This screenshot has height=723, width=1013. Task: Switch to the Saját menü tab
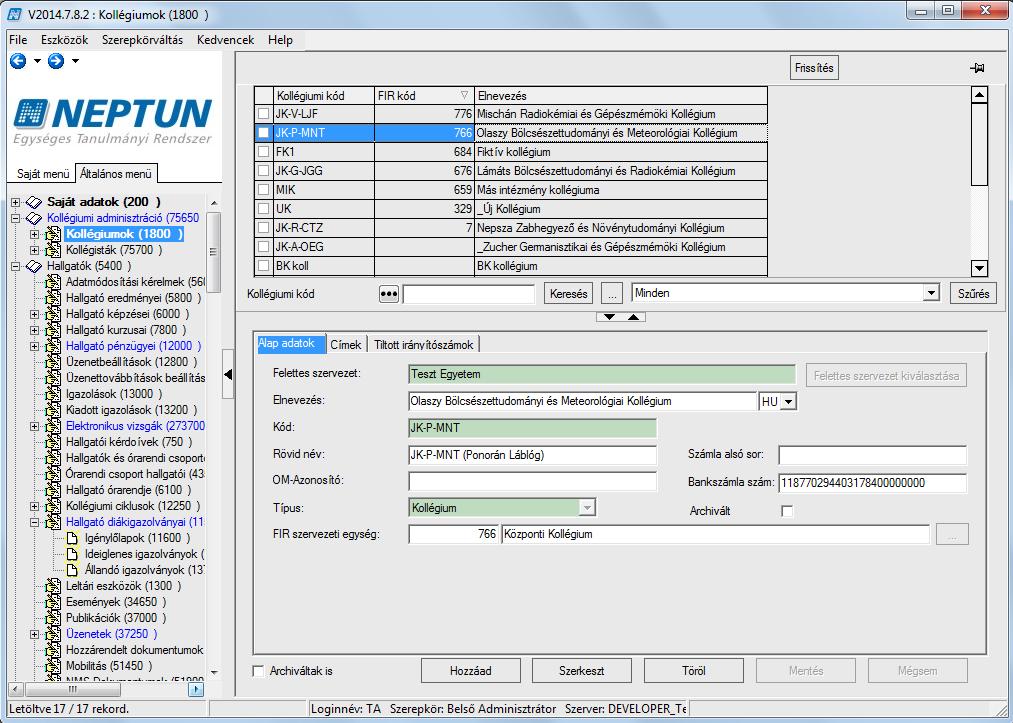click(x=43, y=174)
